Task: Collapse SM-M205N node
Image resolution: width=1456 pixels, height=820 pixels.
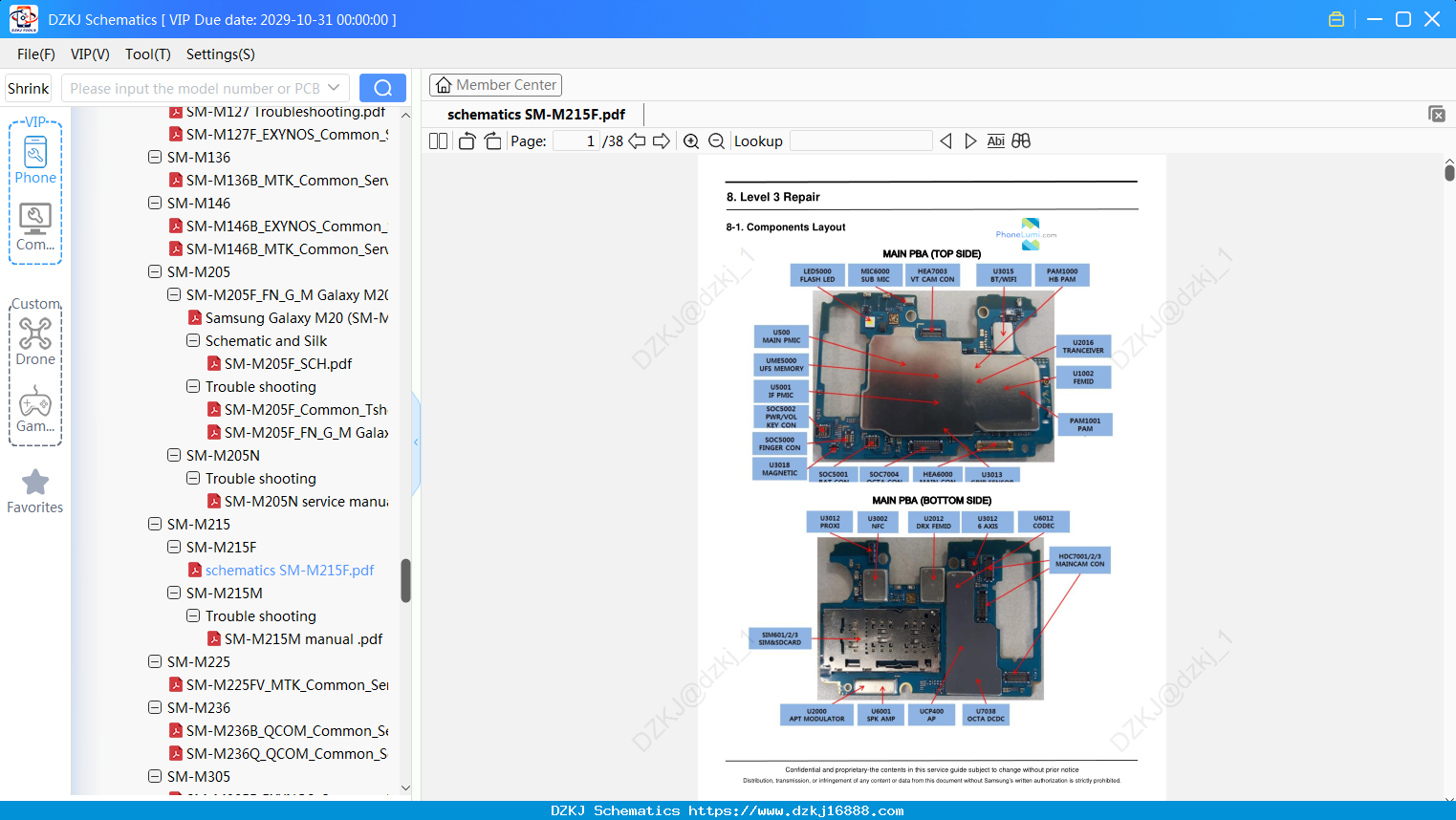Action: pos(174,455)
